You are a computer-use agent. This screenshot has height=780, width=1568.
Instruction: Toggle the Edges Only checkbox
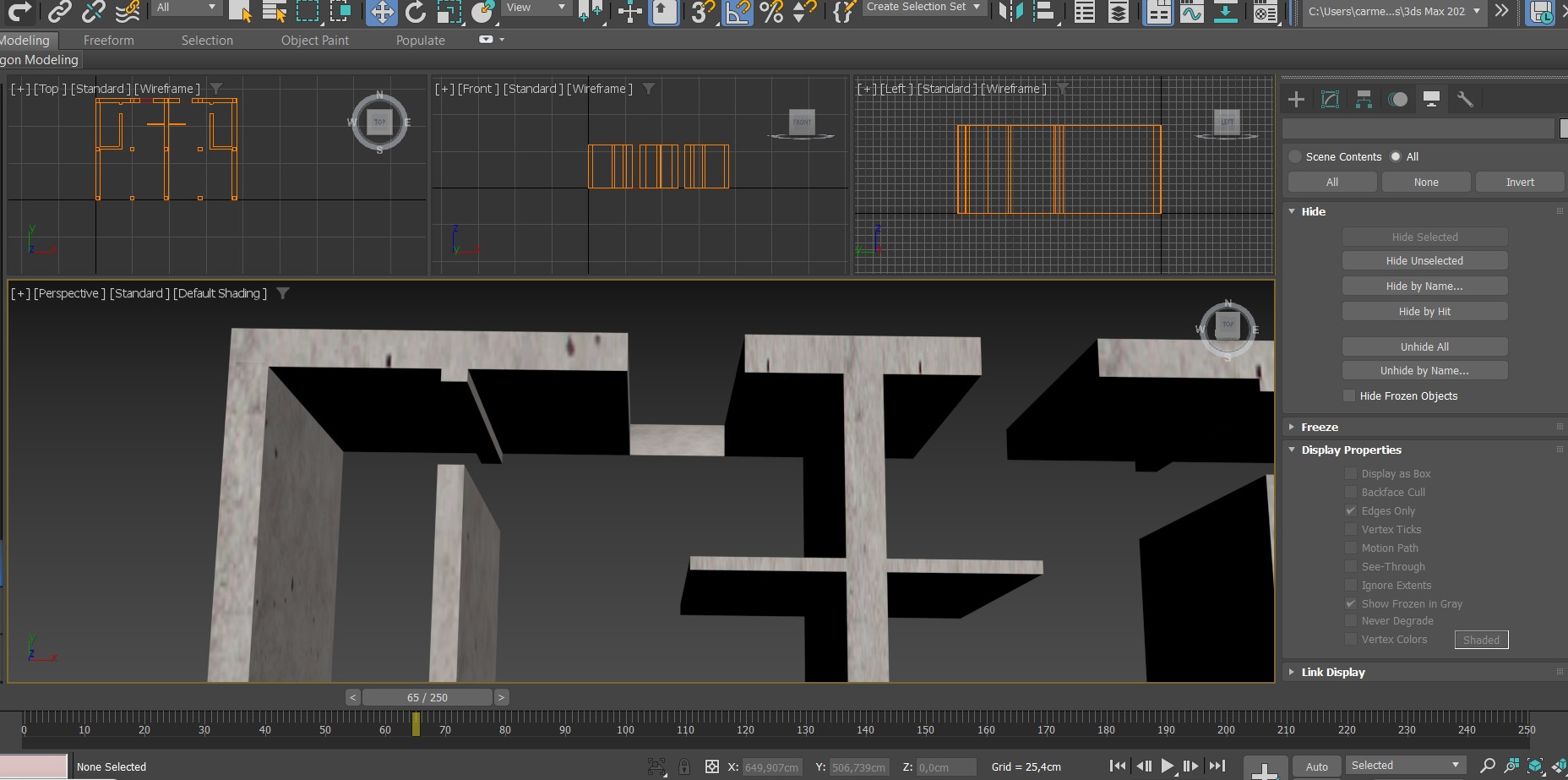[1350, 510]
